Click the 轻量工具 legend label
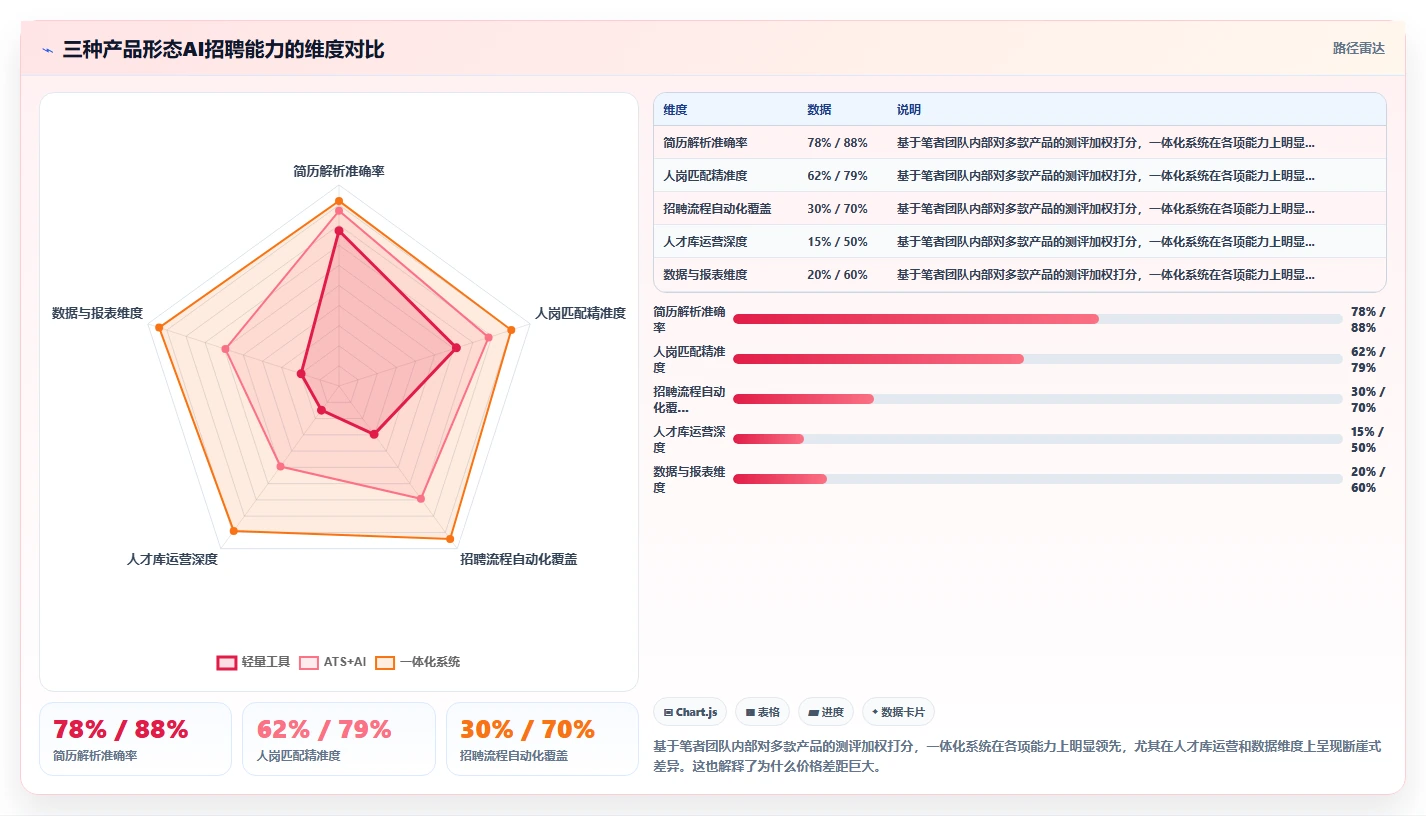1426x816 pixels. click(x=265, y=662)
